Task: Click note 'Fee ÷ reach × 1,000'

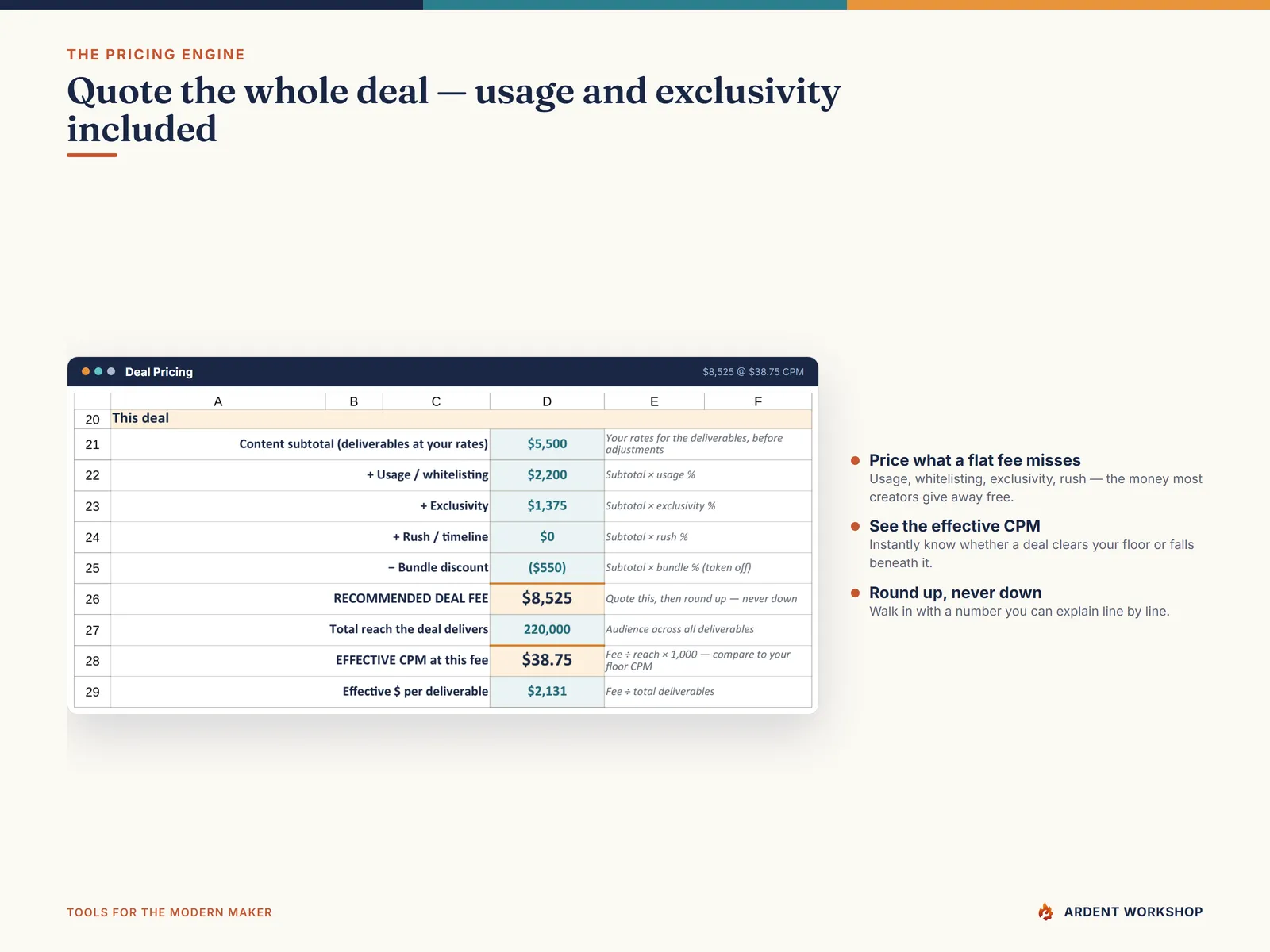Action: [x=698, y=660]
